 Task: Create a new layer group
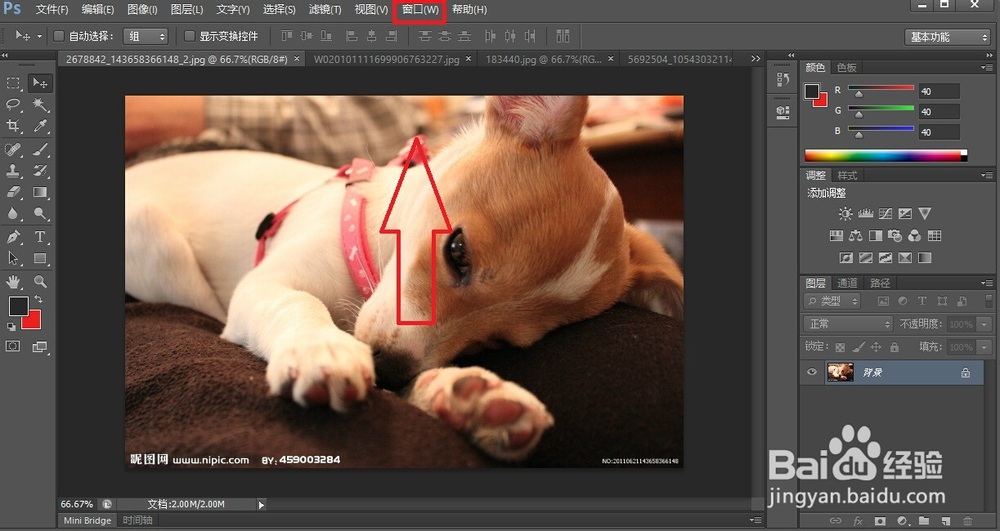coord(924,521)
